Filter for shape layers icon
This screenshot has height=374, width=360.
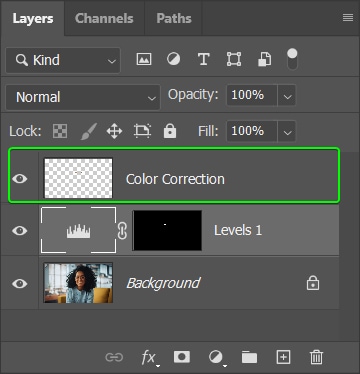coord(234,59)
